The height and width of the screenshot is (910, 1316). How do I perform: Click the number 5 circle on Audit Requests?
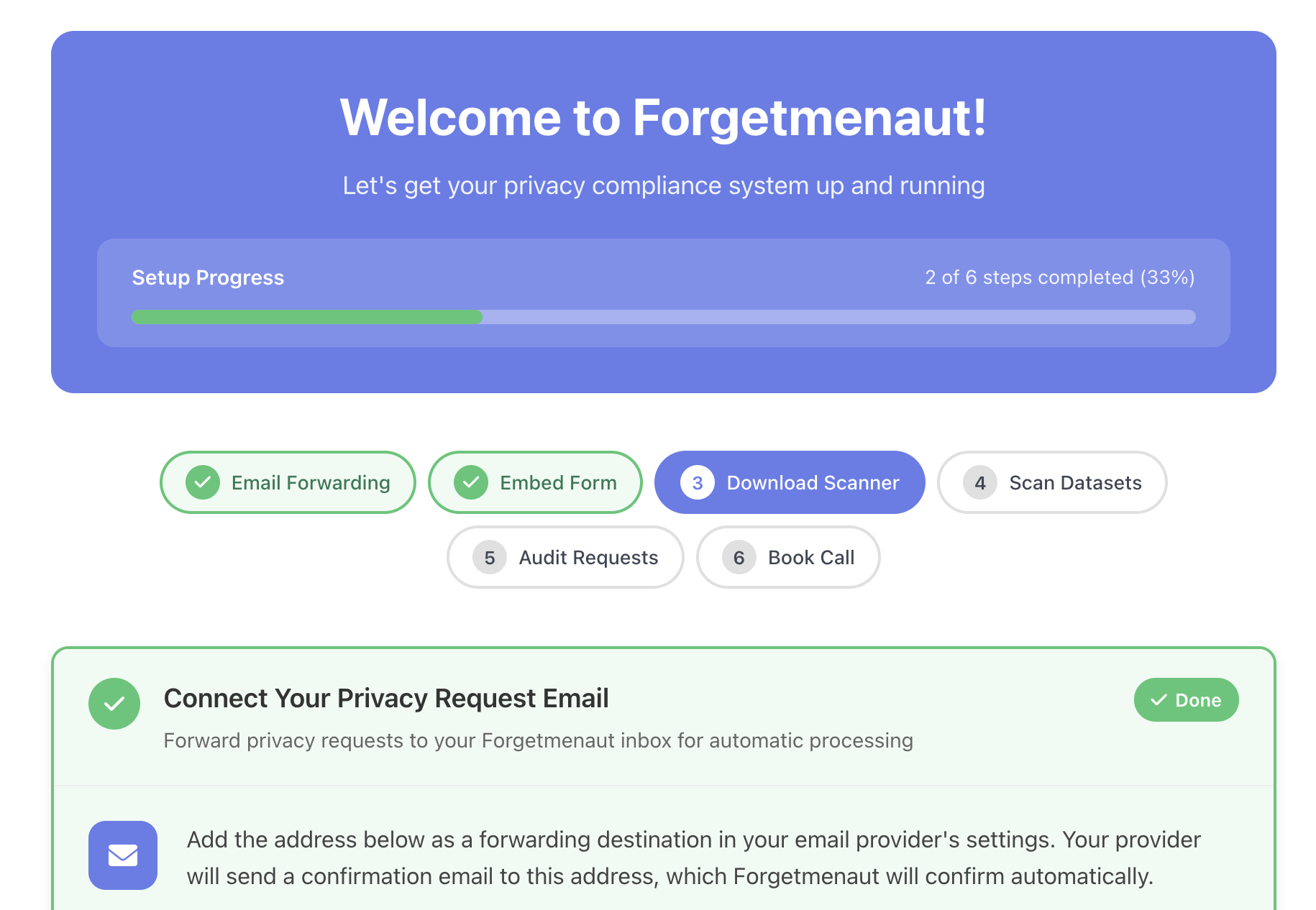tap(490, 557)
